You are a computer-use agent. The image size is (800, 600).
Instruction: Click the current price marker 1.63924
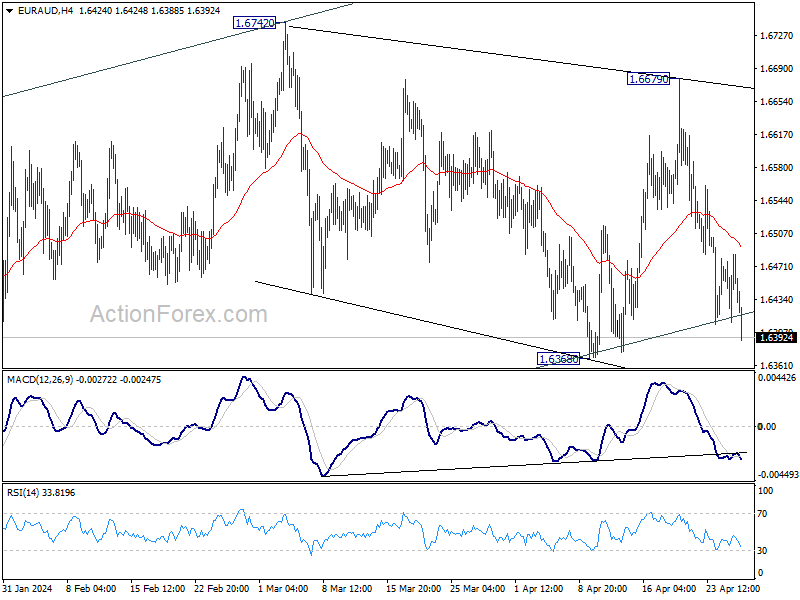click(x=776, y=337)
